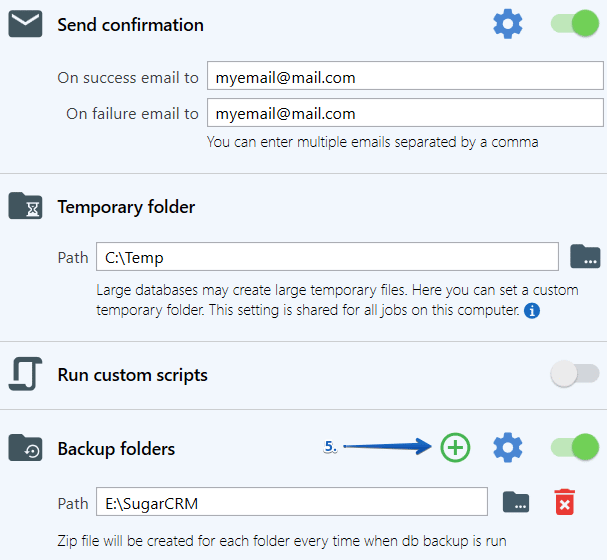Image resolution: width=607 pixels, height=560 pixels.
Task: Open Backup folders settings gear
Action: coord(508,448)
